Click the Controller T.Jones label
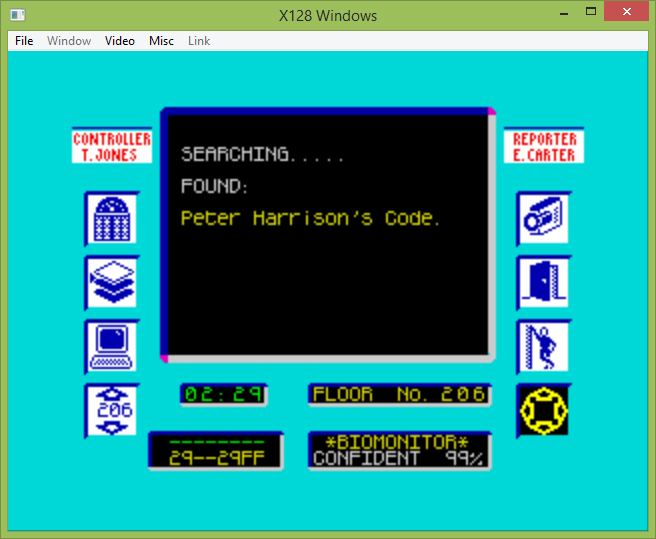The image size is (656, 539). click(x=112, y=146)
